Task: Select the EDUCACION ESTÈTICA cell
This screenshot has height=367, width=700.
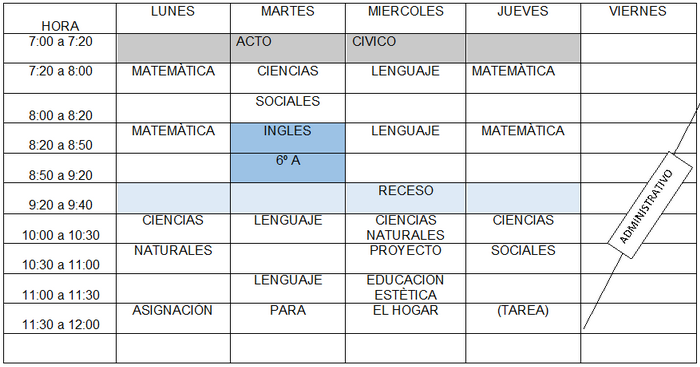Action: [405, 288]
